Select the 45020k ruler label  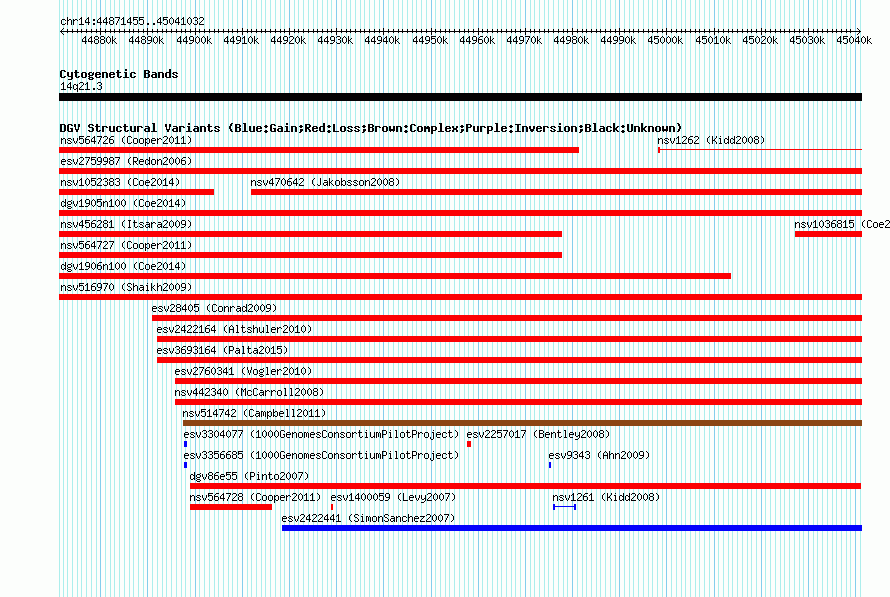(x=761, y=40)
